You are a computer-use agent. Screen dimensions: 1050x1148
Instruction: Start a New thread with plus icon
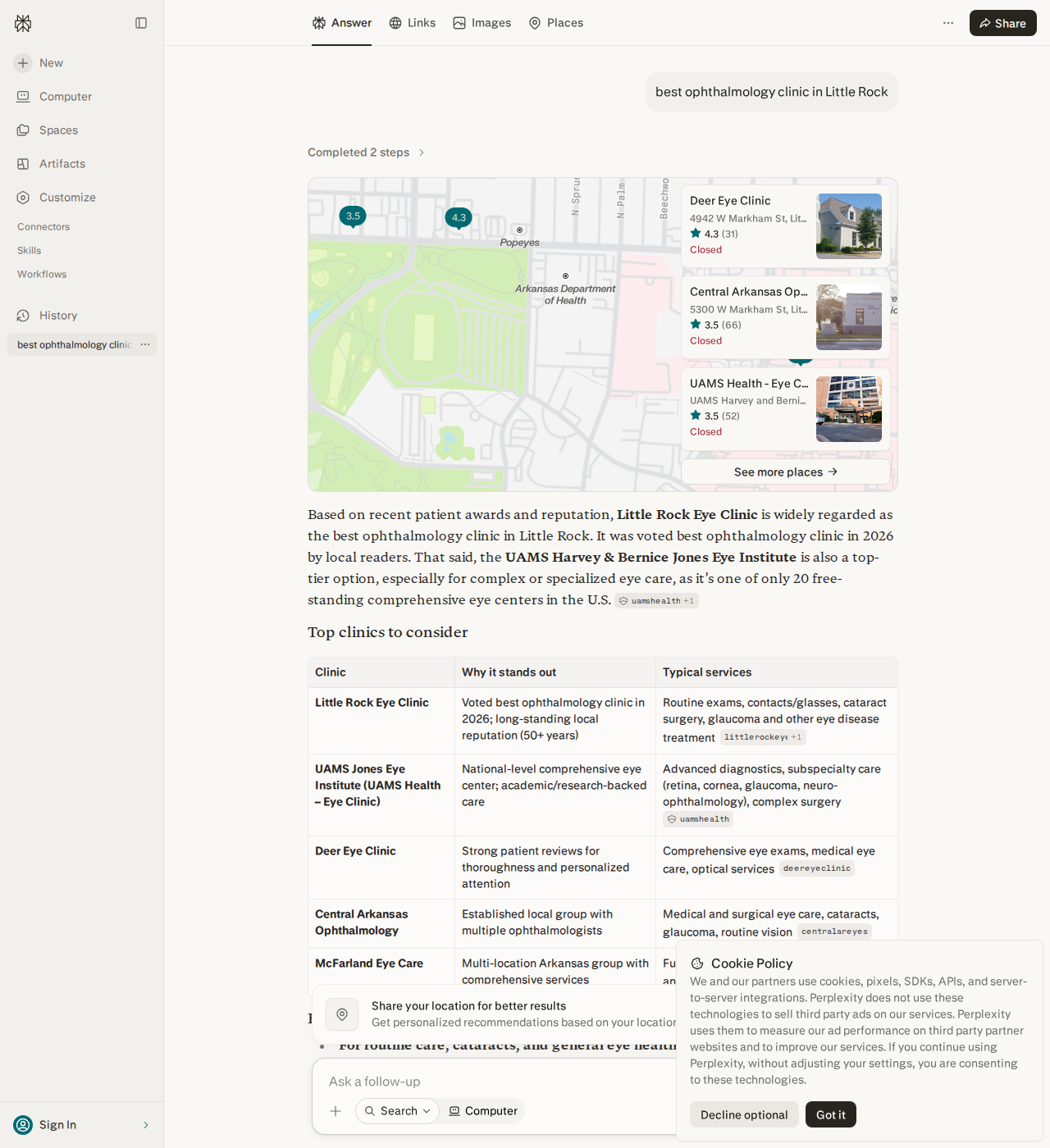(x=39, y=63)
